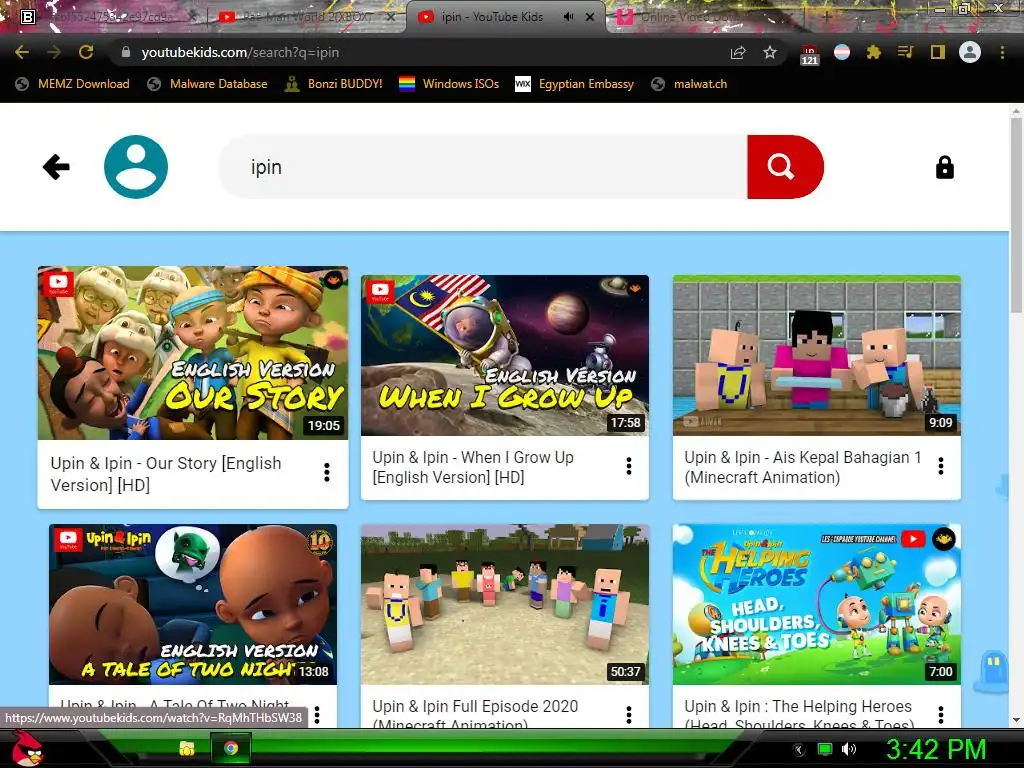The width and height of the screenshot is (1024, 768).
Task: Open the teal profile avatar
Action: point(136,167)
